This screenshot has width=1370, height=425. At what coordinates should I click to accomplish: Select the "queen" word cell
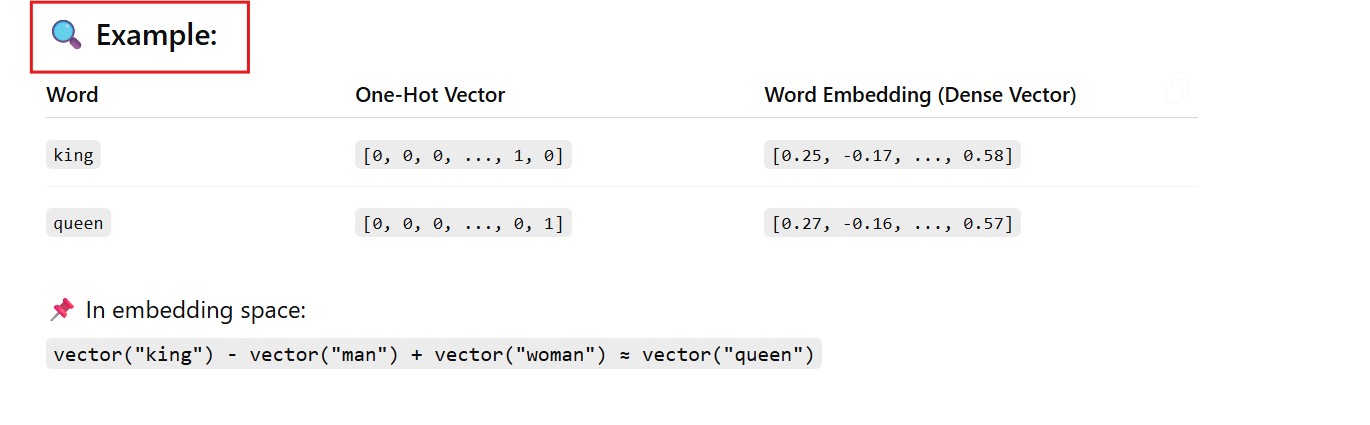[x=78, y=223]
